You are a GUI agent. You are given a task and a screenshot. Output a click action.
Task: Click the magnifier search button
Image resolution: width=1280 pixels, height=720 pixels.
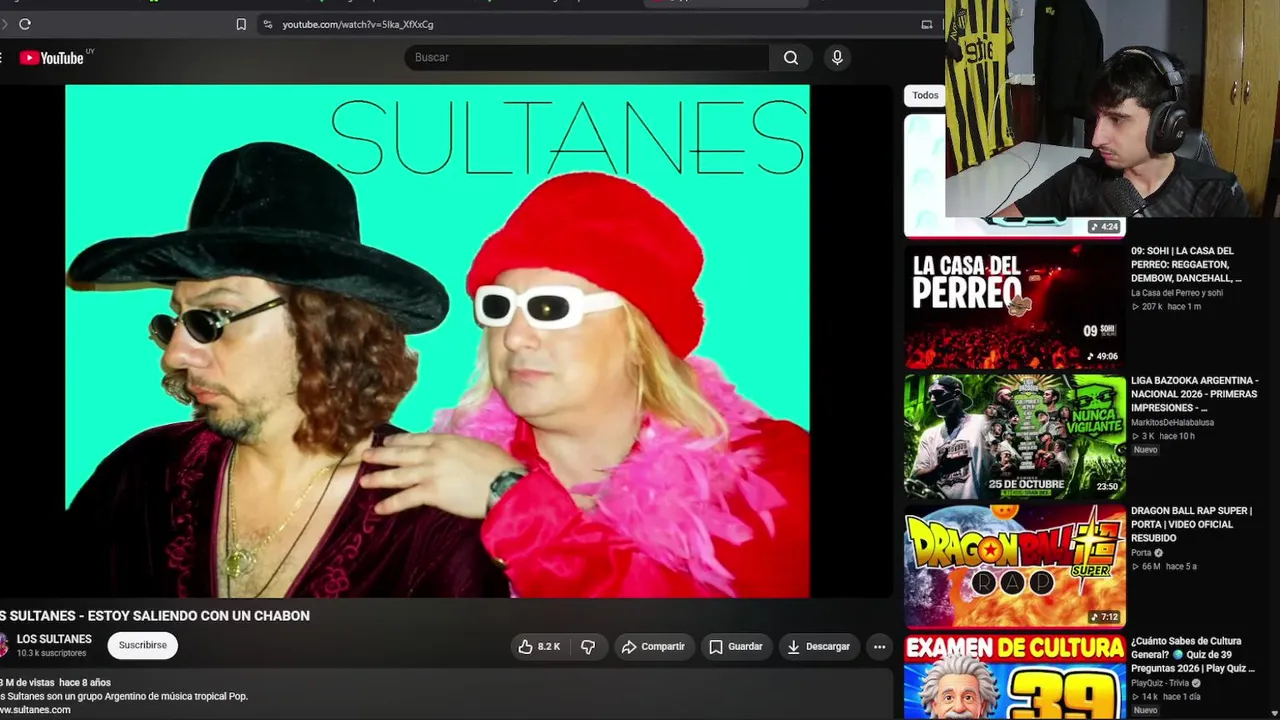791,58
